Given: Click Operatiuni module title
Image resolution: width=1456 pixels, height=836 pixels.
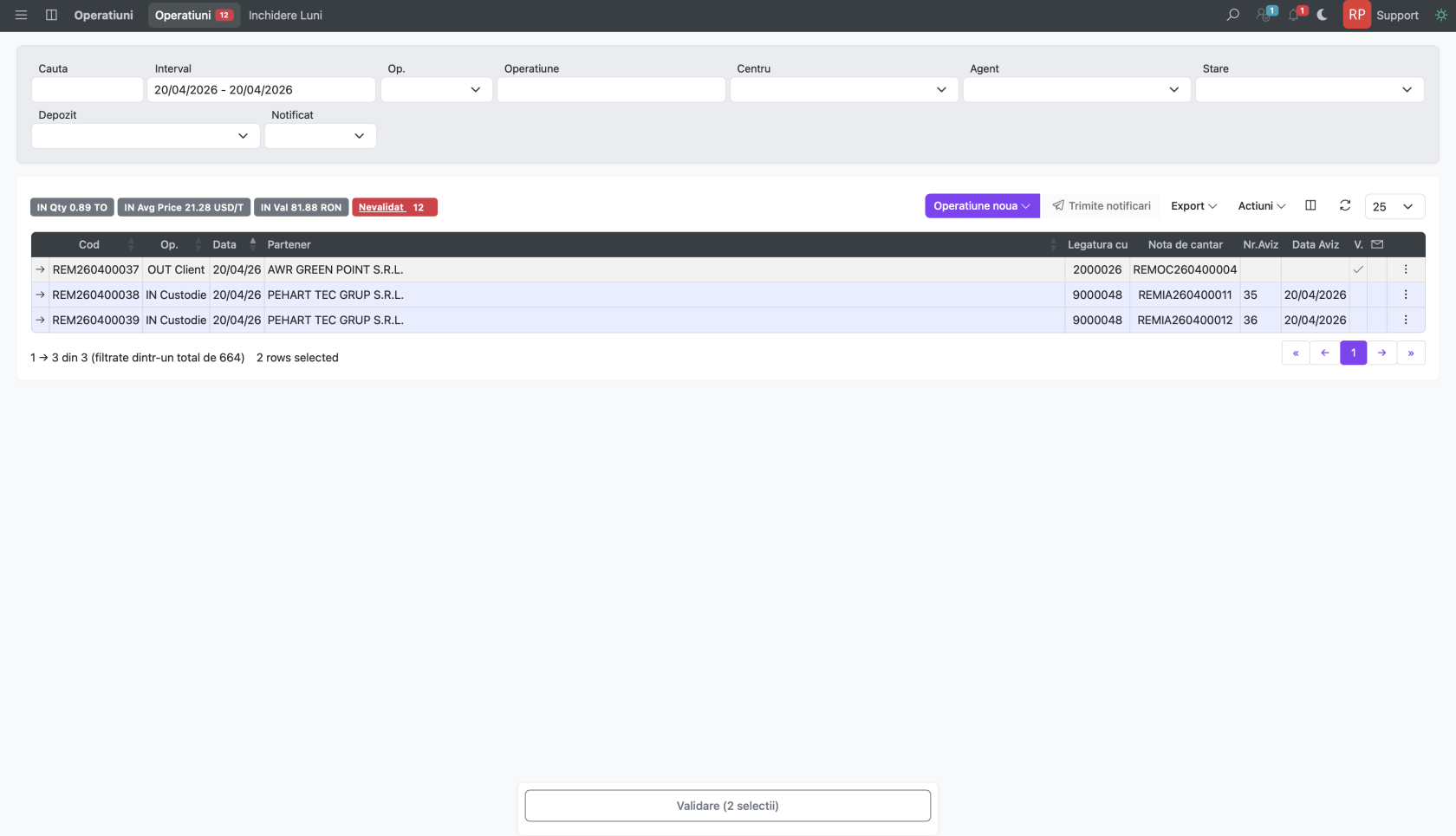Looking at the screenshot, I should 103,15.
